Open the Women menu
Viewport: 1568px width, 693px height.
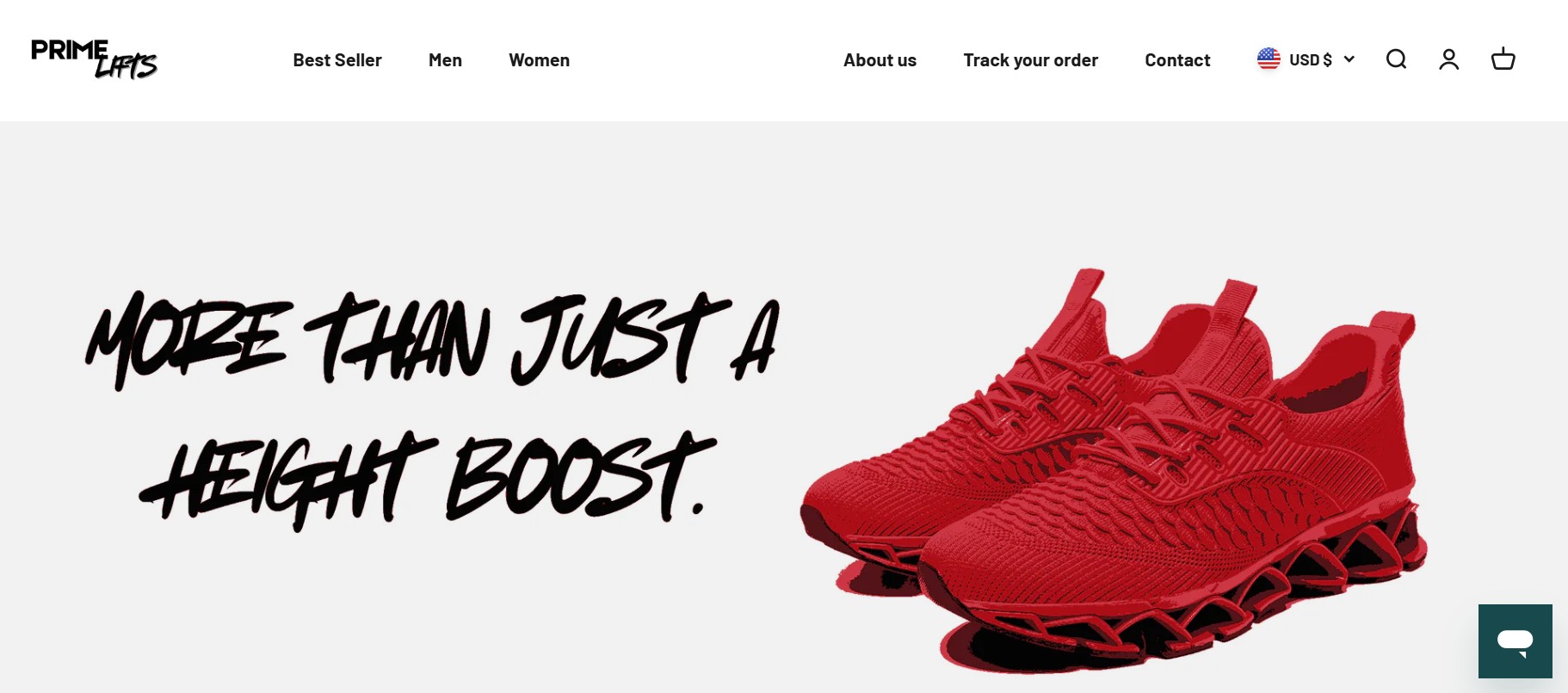(x=539, y=60)
